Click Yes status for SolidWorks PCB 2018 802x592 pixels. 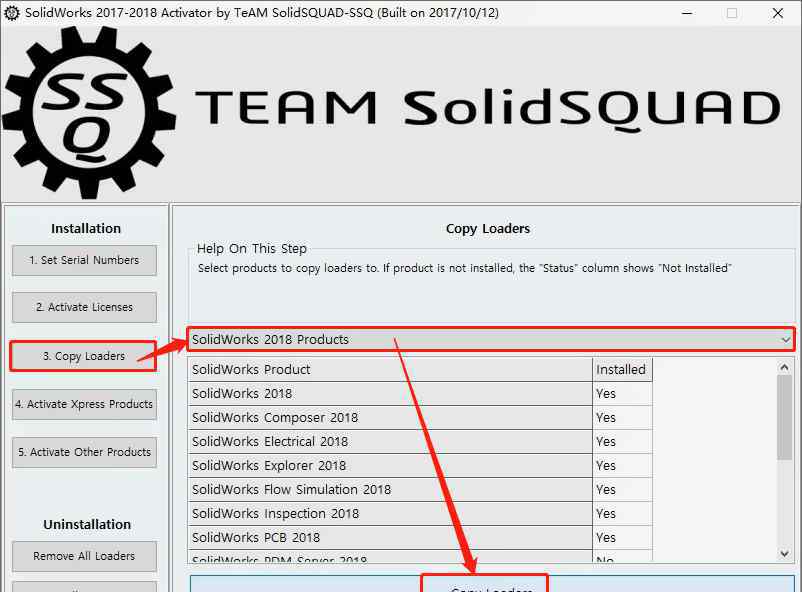click(x=622, y=538)
